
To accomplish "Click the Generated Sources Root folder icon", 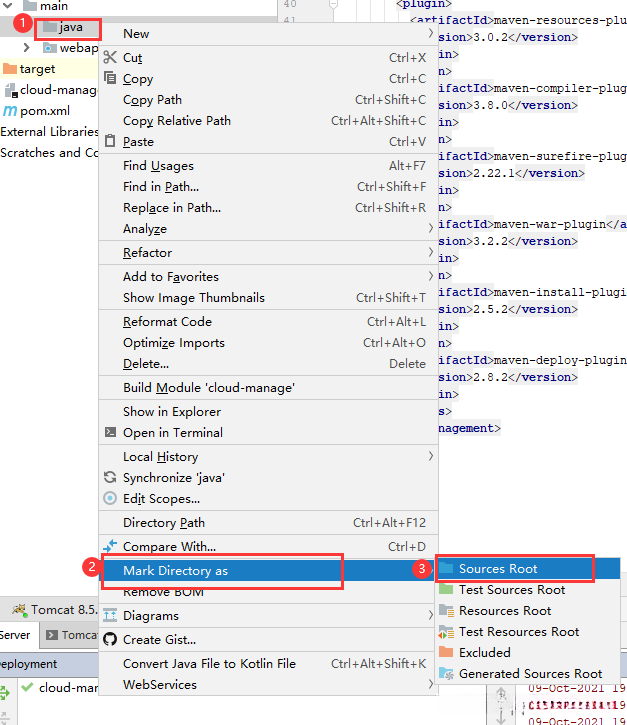I will tap(446, 673).
